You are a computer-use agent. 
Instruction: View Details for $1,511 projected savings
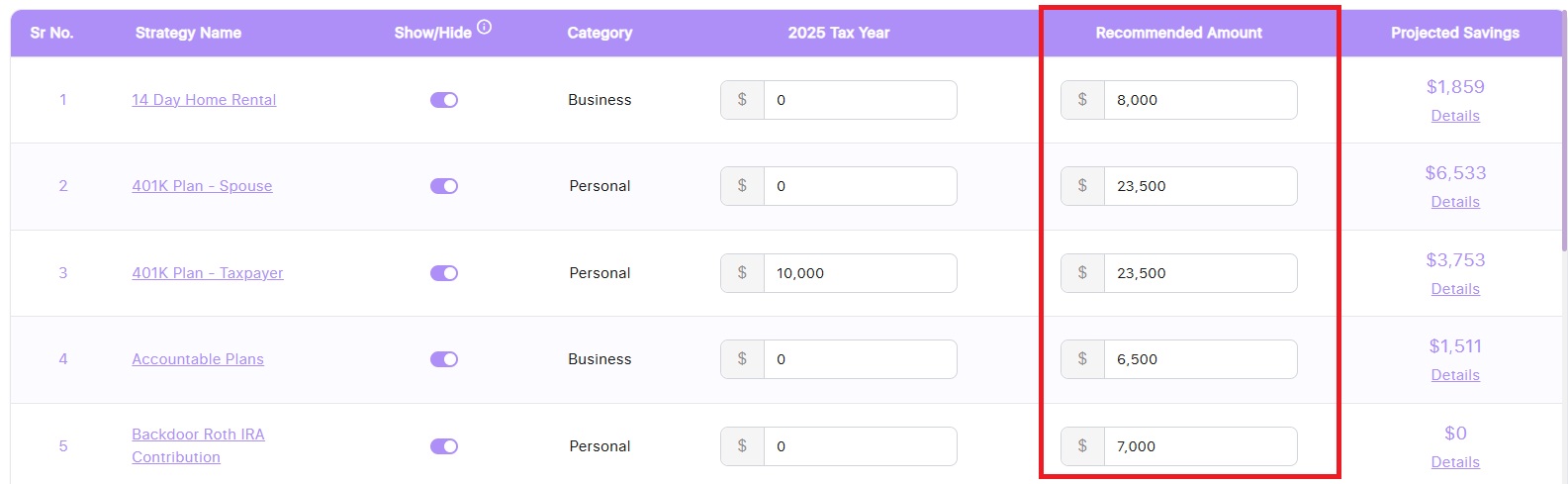(1455, 375)
